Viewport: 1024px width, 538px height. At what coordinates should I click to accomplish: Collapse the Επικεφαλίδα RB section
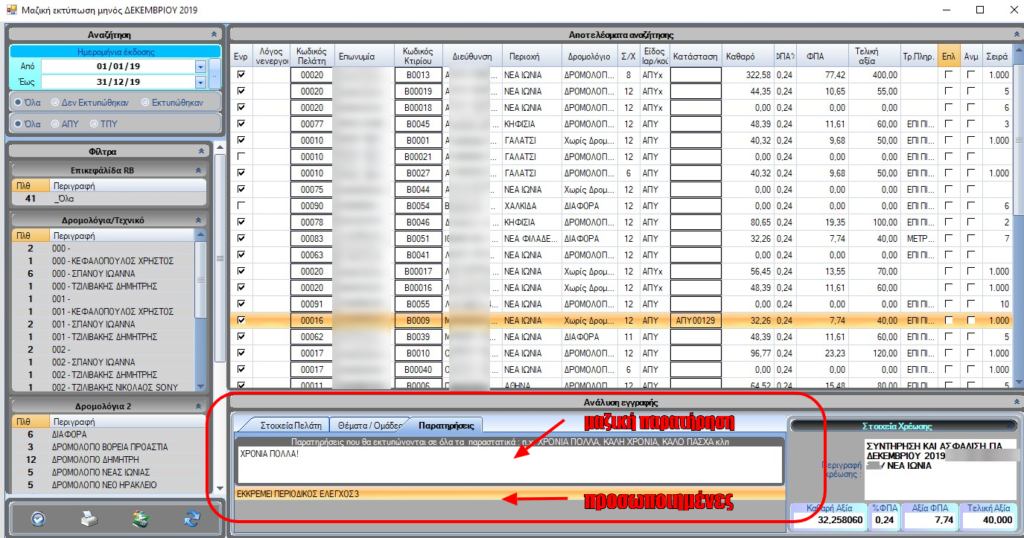(200, 170)
